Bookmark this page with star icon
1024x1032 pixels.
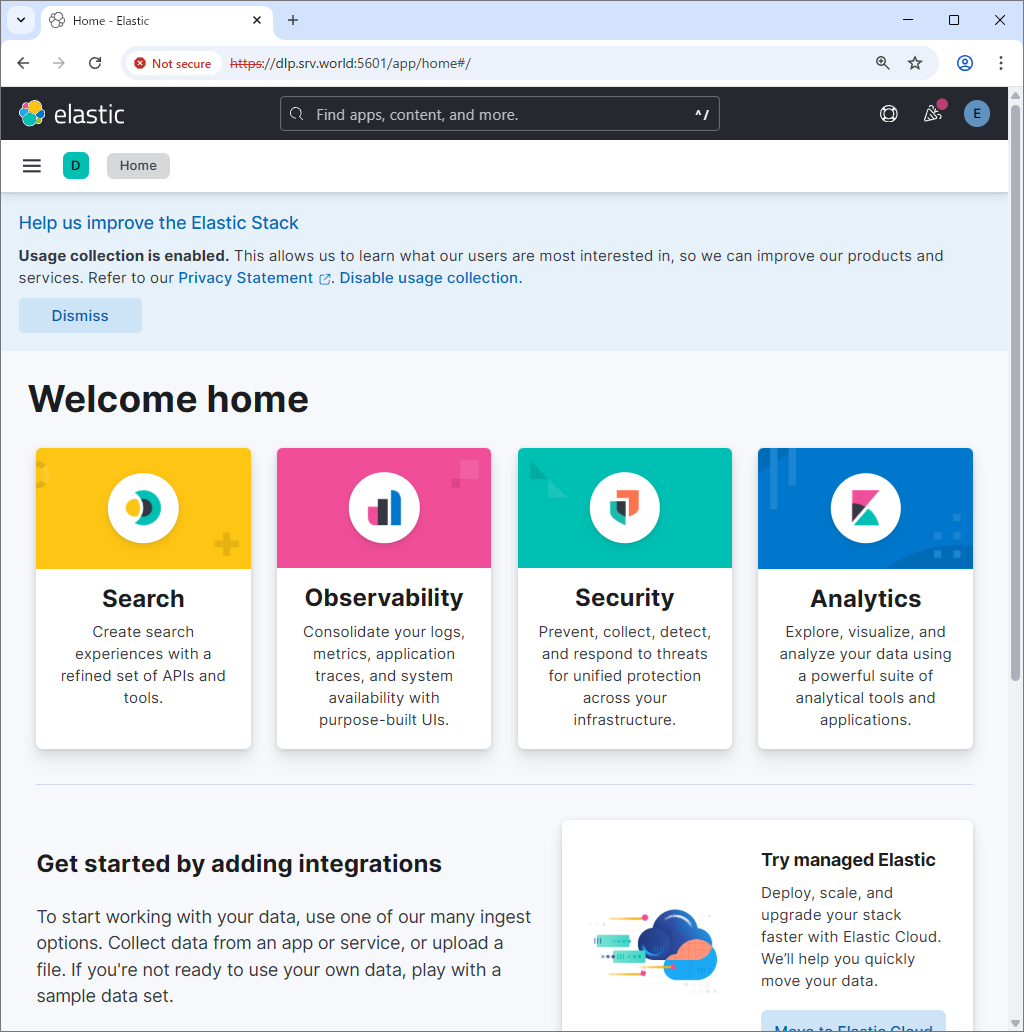click(x=915, y=63)
